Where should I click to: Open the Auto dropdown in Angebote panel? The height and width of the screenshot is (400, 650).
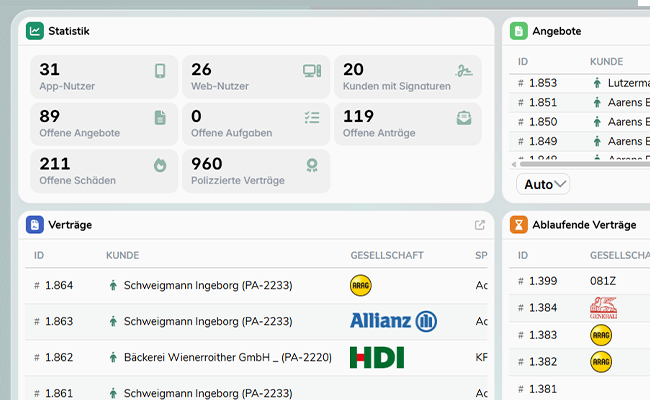point(543,184)
